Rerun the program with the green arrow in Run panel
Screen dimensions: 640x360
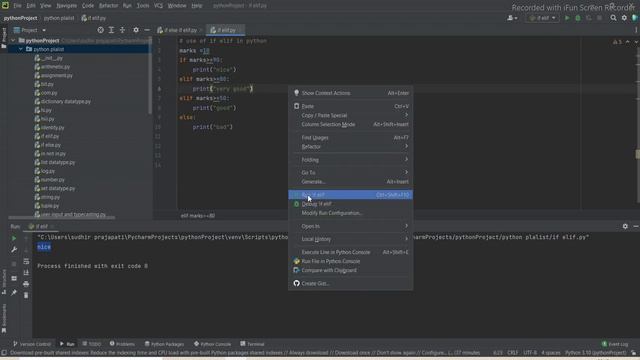click(x=14, y=238)
